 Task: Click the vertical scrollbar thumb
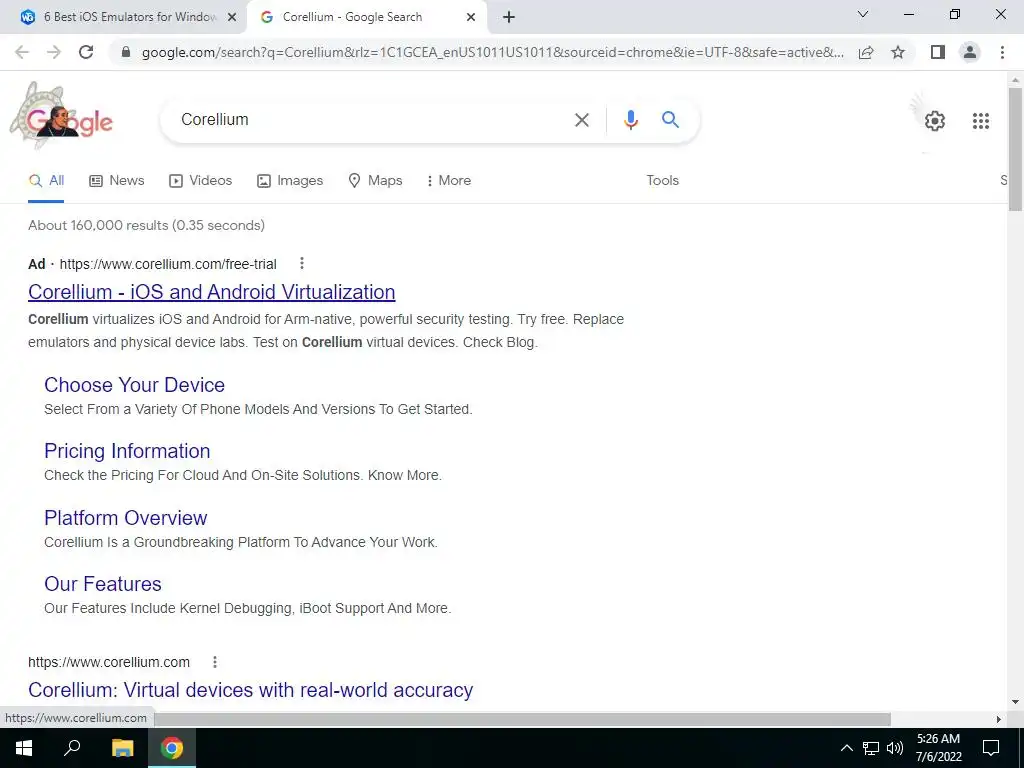pos(1015,149)
